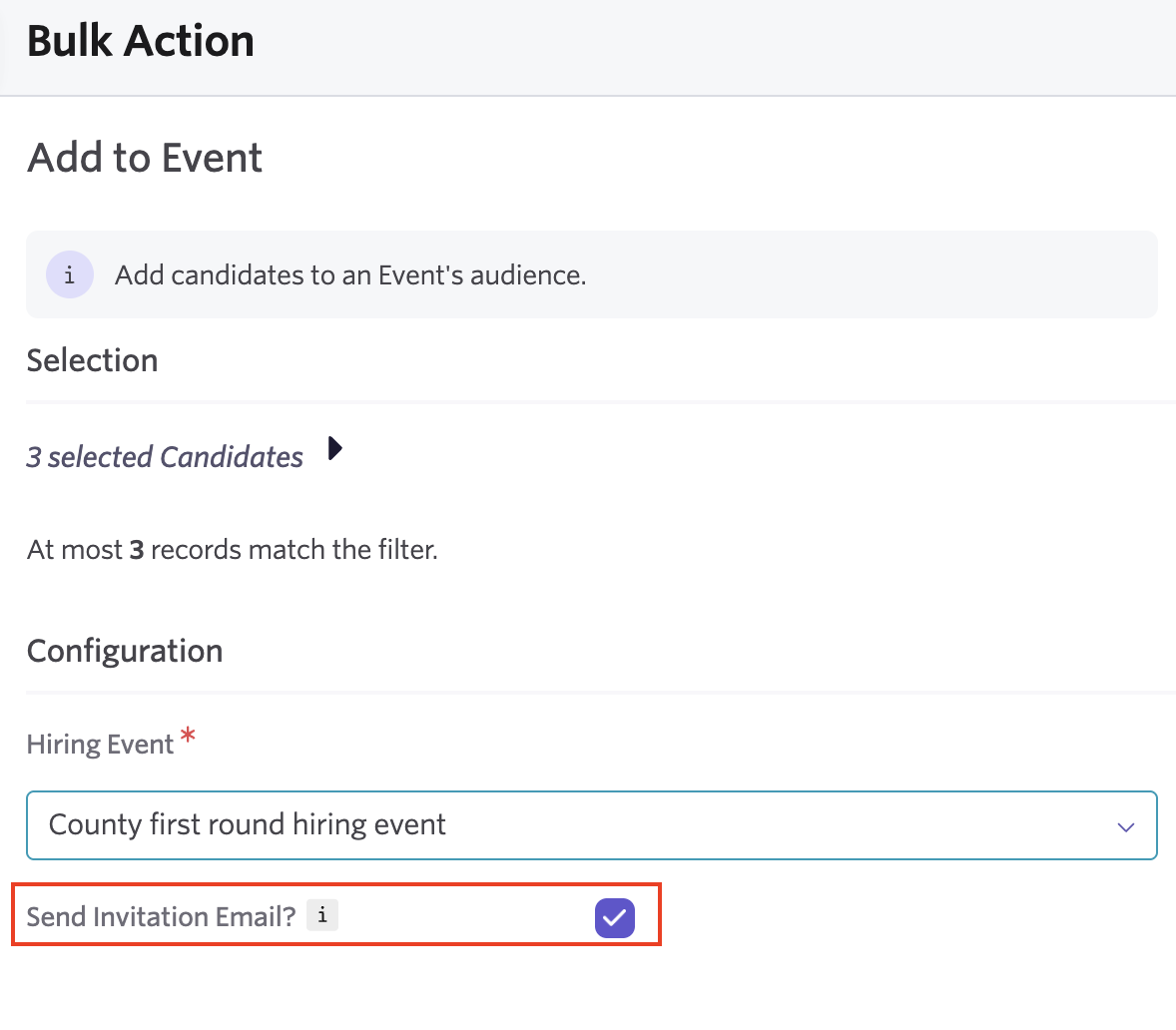Click the divider under Selection heading
The height and width of the screenshot is (1030, 1176).
pyautogui.click(x=601, y=402)
